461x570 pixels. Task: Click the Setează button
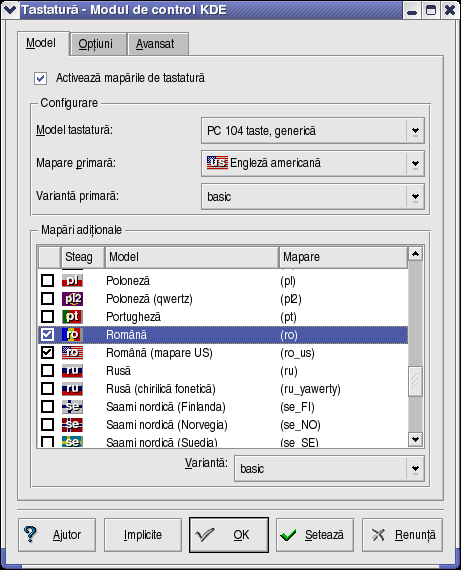315,535
